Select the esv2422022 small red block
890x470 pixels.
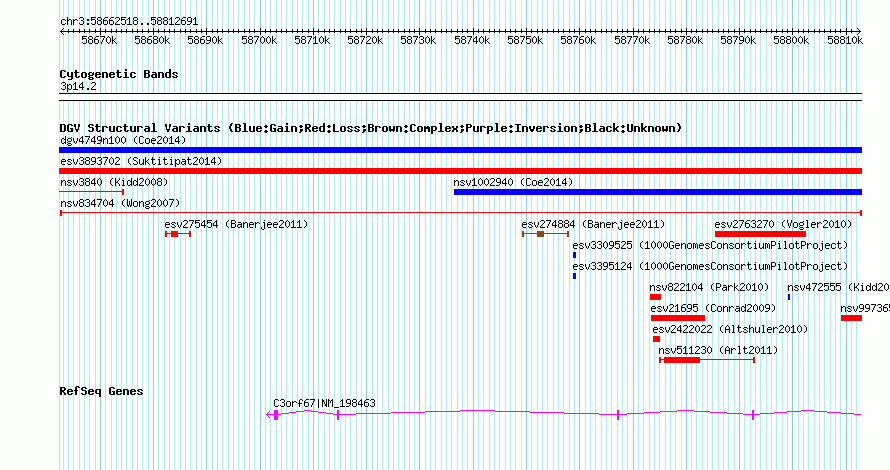(656, 339)
